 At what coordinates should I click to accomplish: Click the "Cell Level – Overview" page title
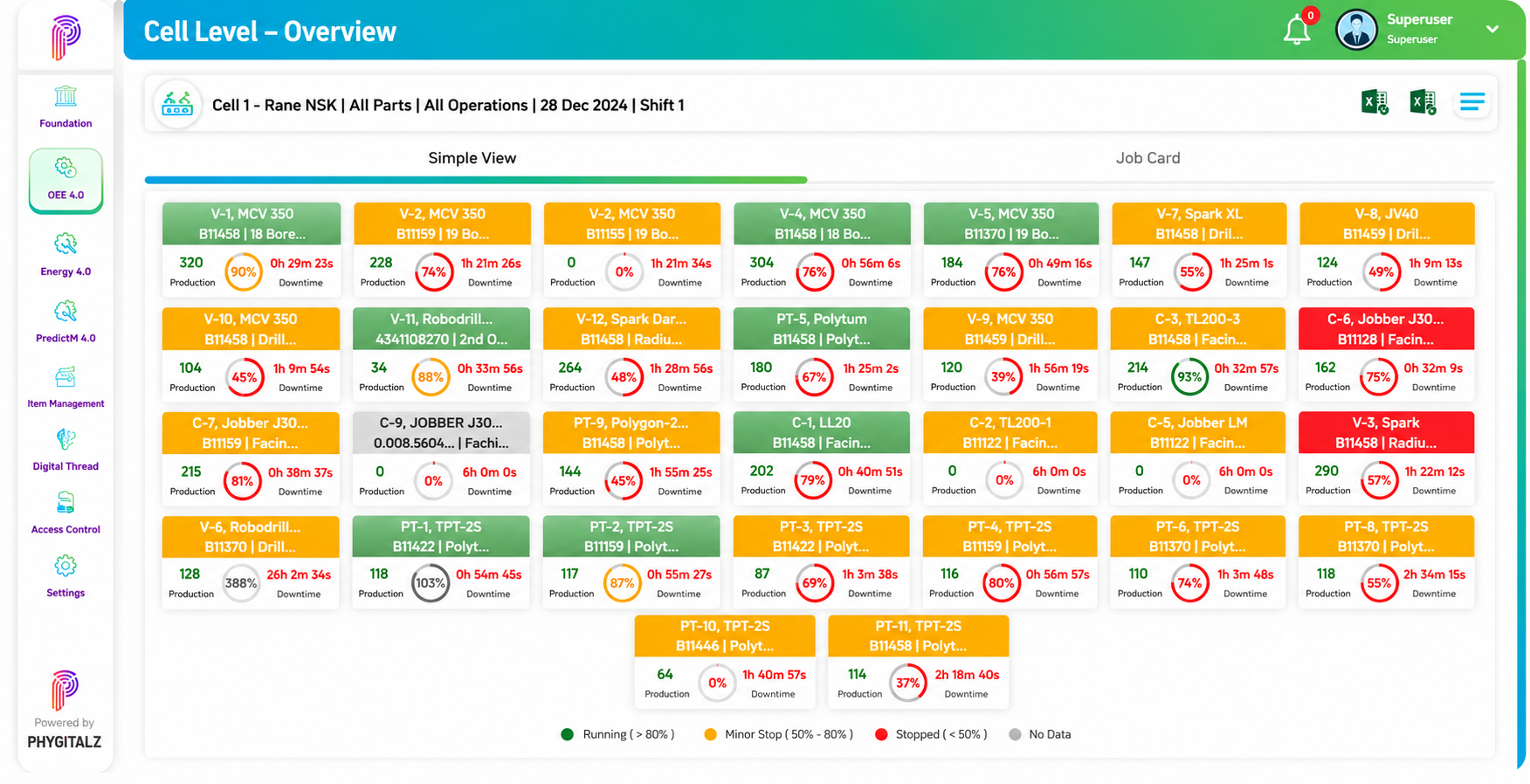coord(270,31)
